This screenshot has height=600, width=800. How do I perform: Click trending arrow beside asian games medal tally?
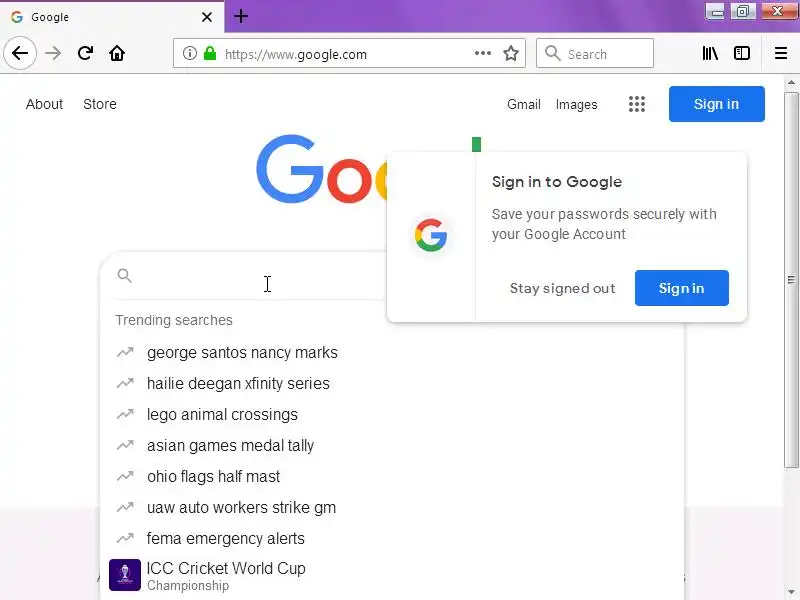point(125,445)
